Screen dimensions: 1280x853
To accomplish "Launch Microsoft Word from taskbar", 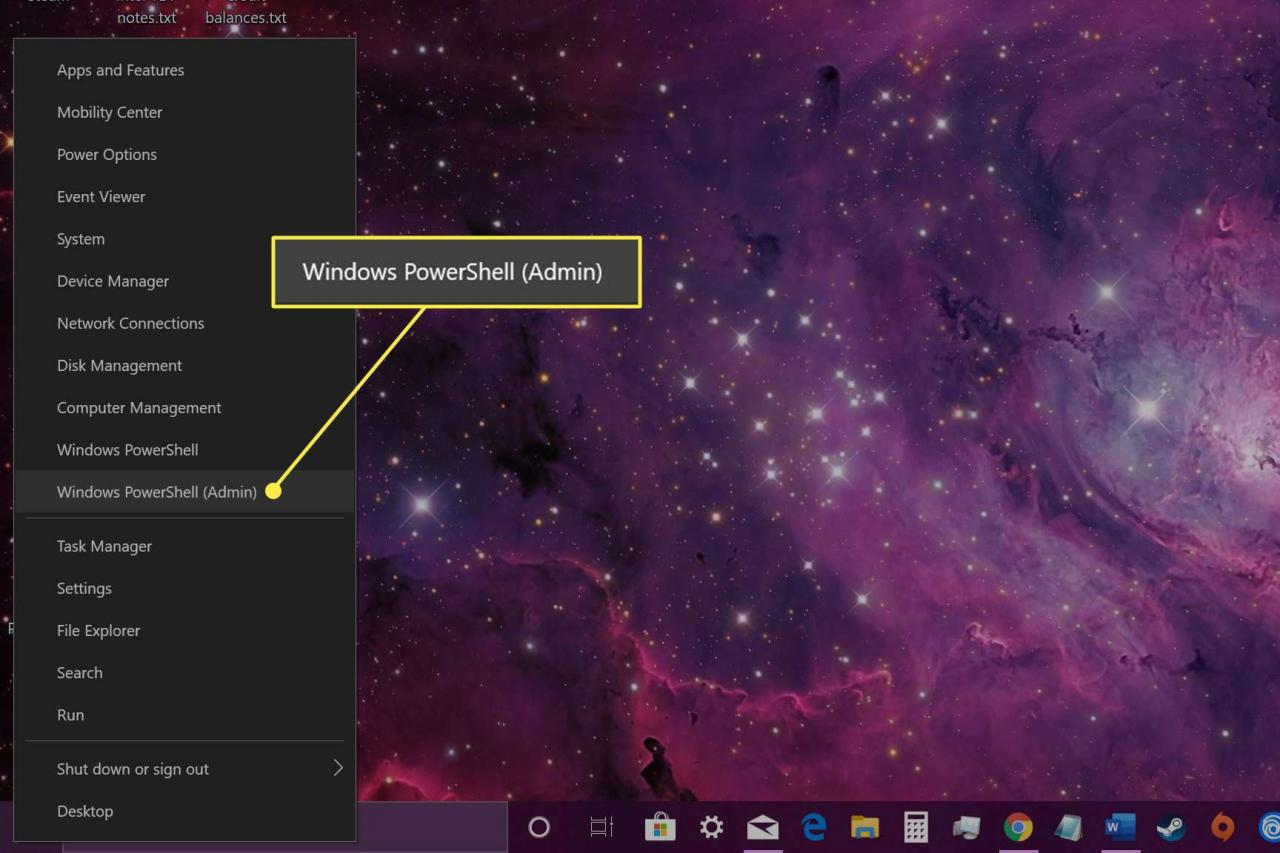I will [x=1120, y=827].
